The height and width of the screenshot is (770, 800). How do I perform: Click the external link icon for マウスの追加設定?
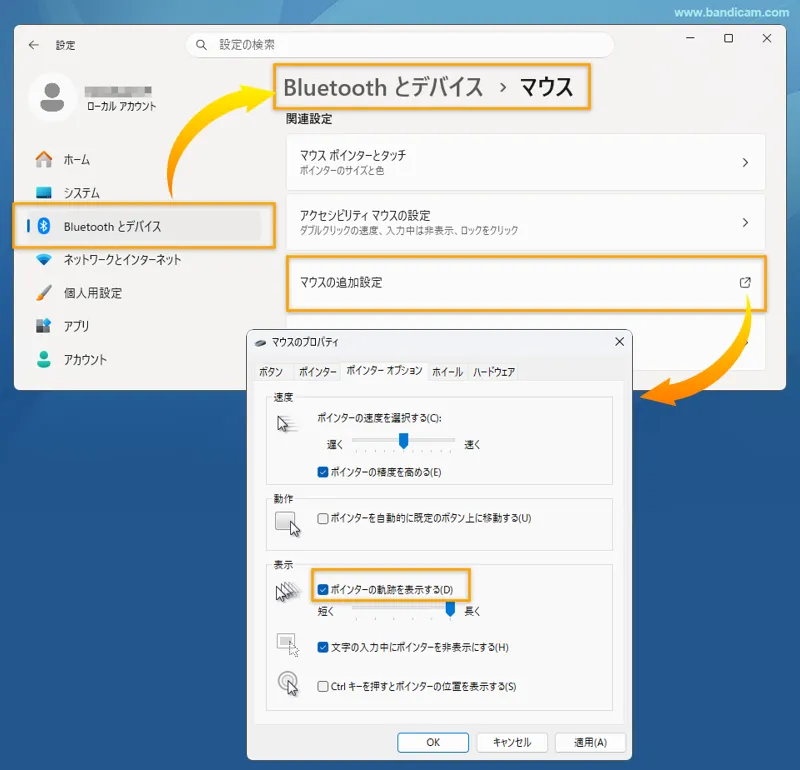point(745,282)
